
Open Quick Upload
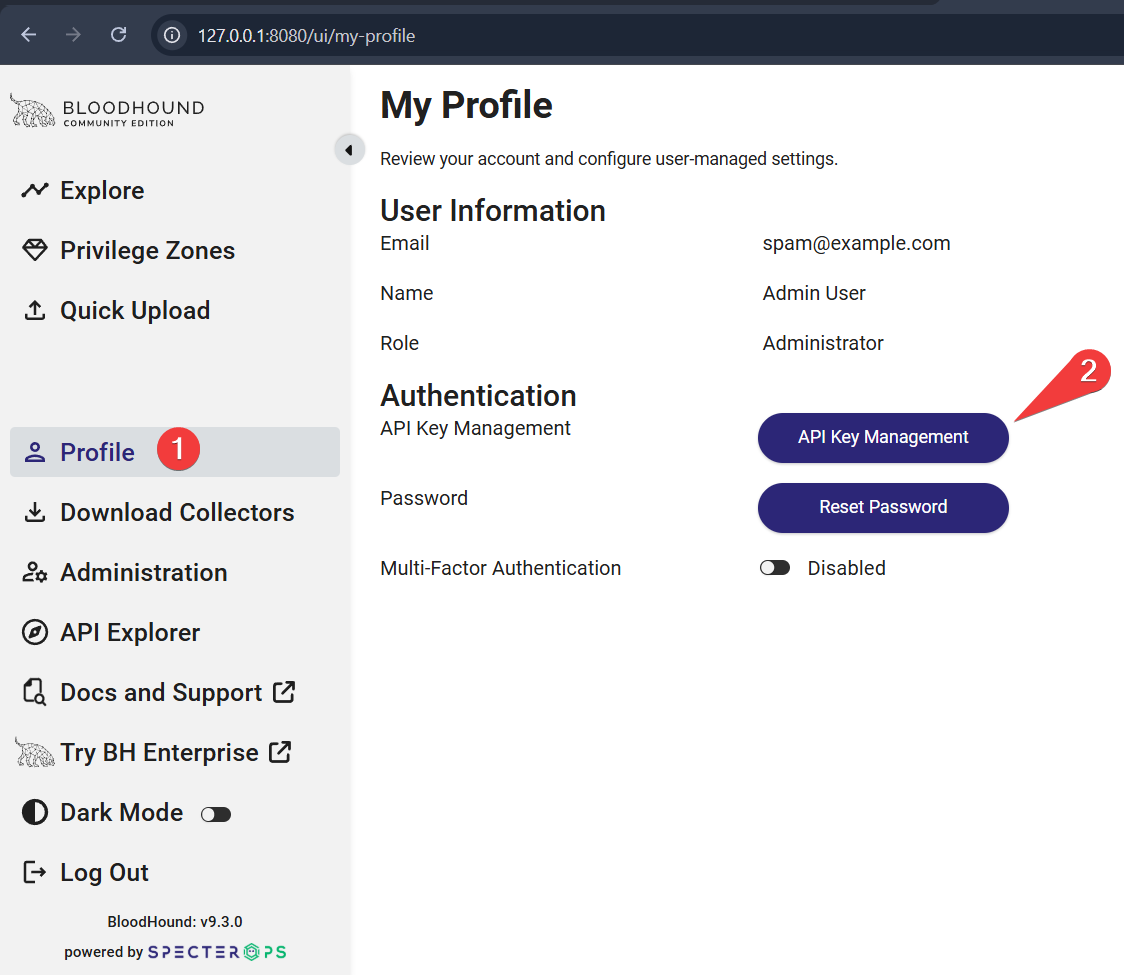[135, 310]
